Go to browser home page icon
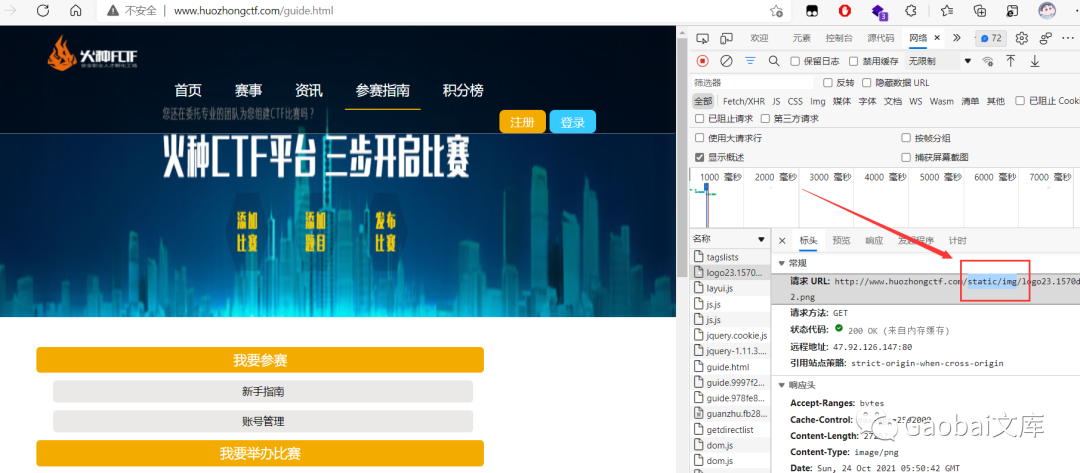The image size is (1080, 473). [76, 11]
